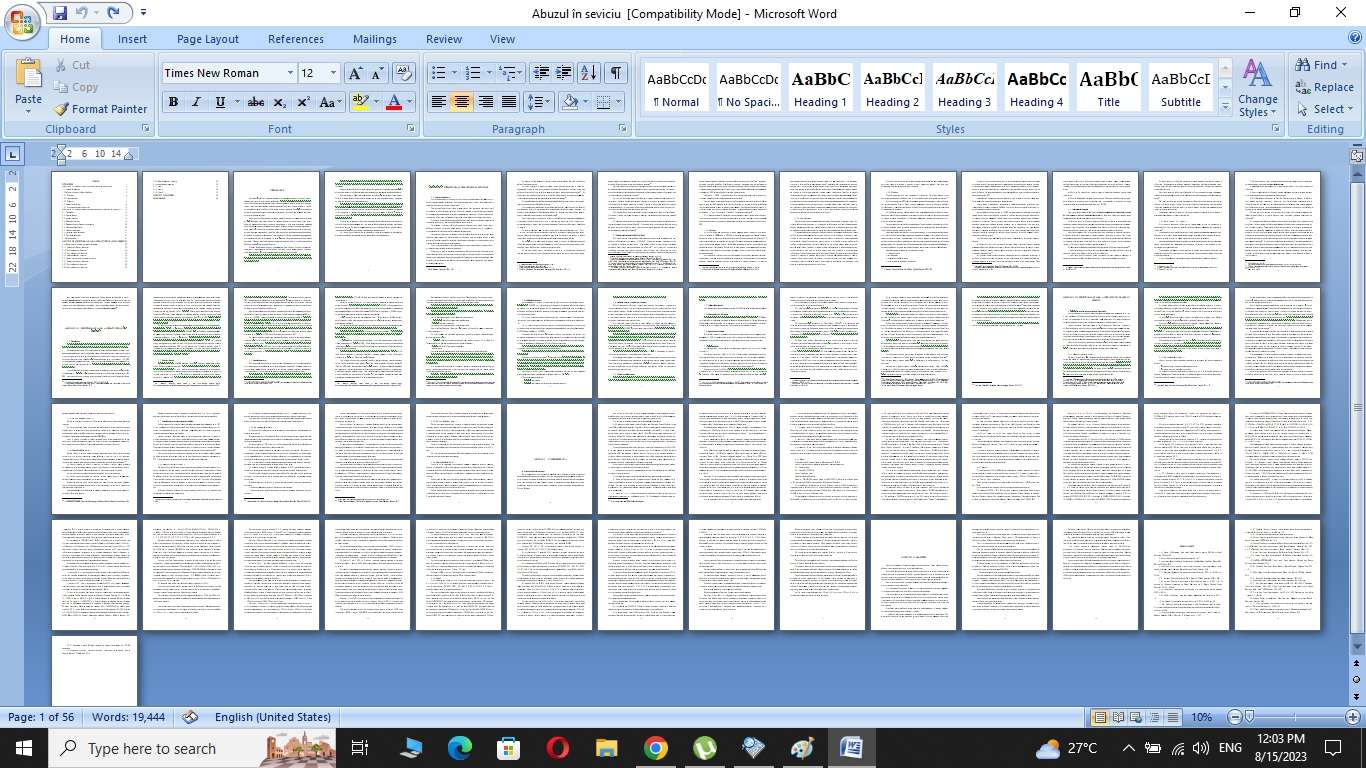
Task: Apply the Heading 1 style
Action: click(x=820, y=88)
